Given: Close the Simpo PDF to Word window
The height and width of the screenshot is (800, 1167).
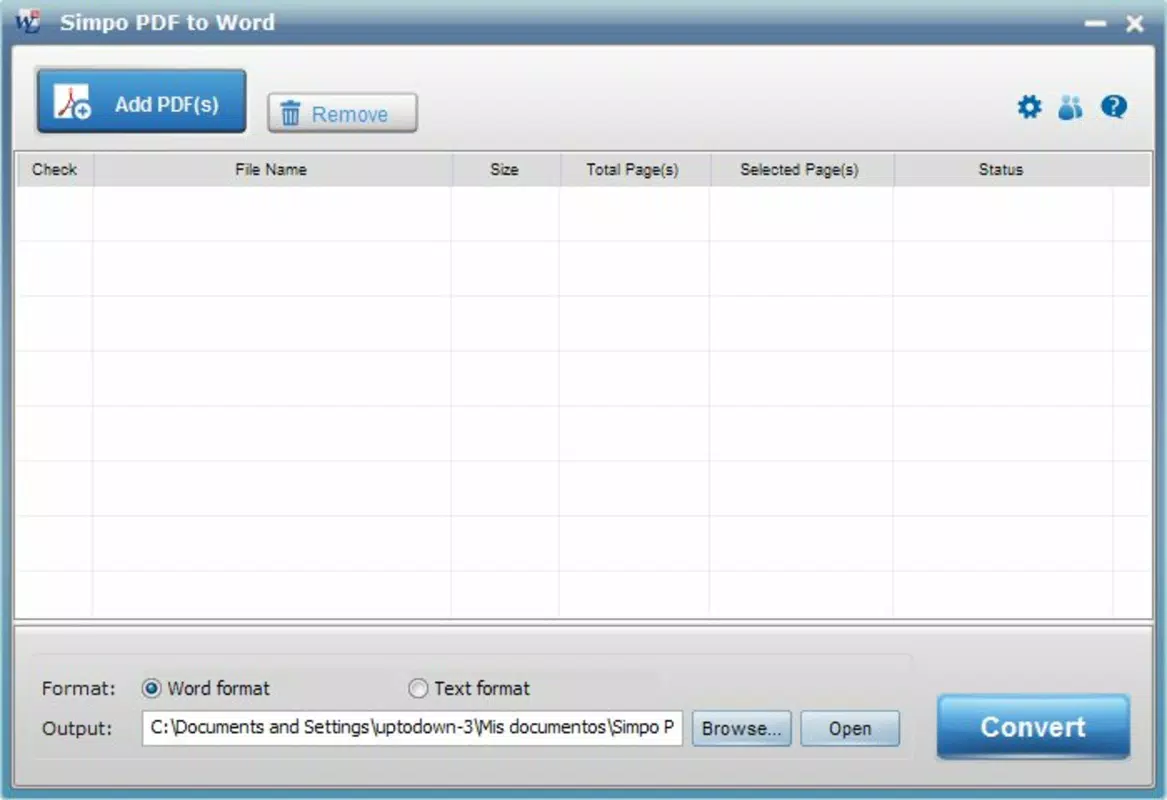Looking at the screenshot, I should coord(1134,24).
